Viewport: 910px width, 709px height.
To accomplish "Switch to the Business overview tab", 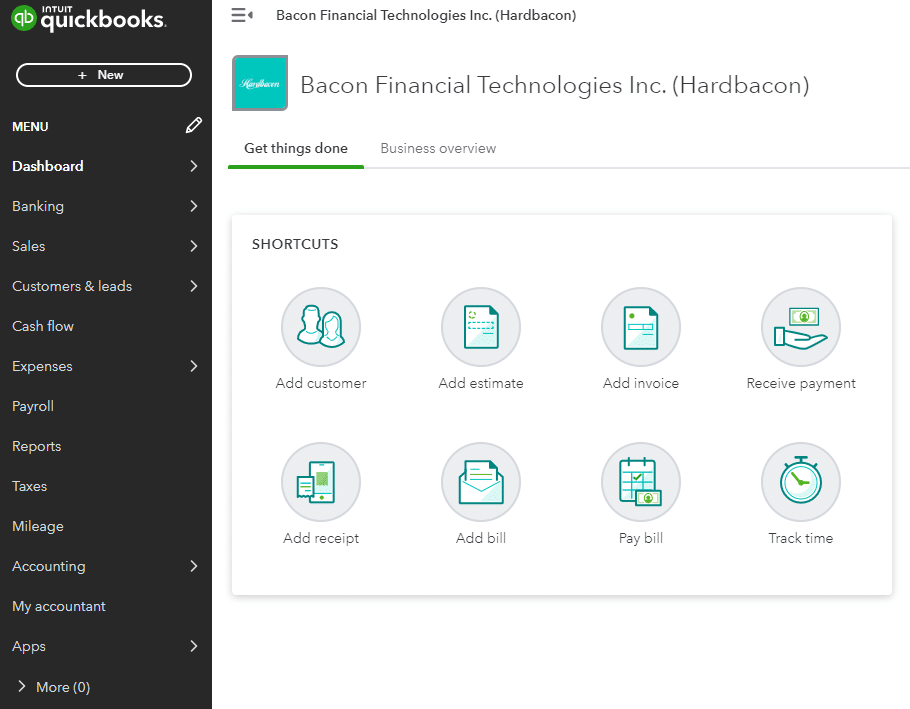I will (438, 148).
